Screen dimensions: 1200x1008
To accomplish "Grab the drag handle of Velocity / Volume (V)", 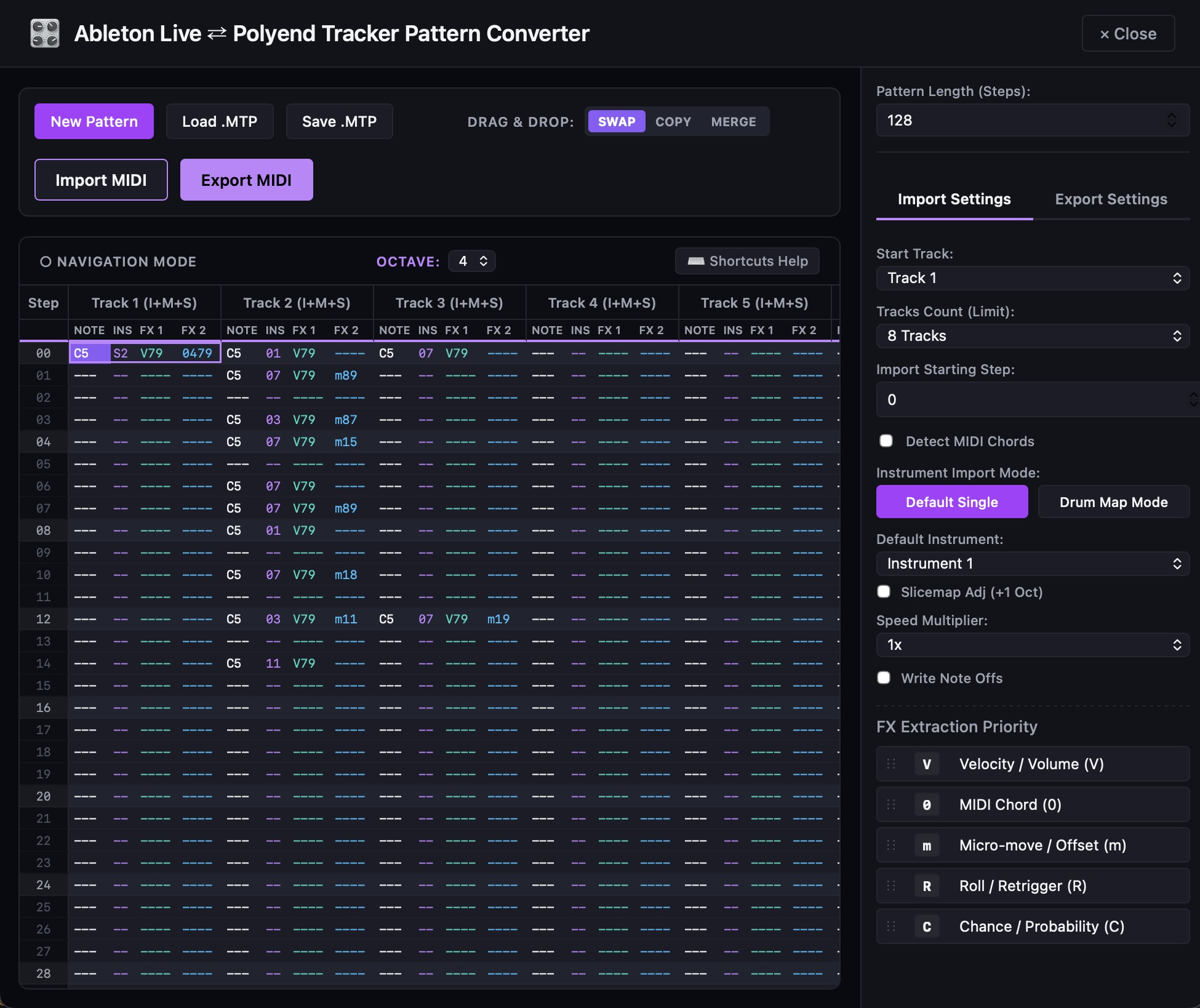I will 891,764.
